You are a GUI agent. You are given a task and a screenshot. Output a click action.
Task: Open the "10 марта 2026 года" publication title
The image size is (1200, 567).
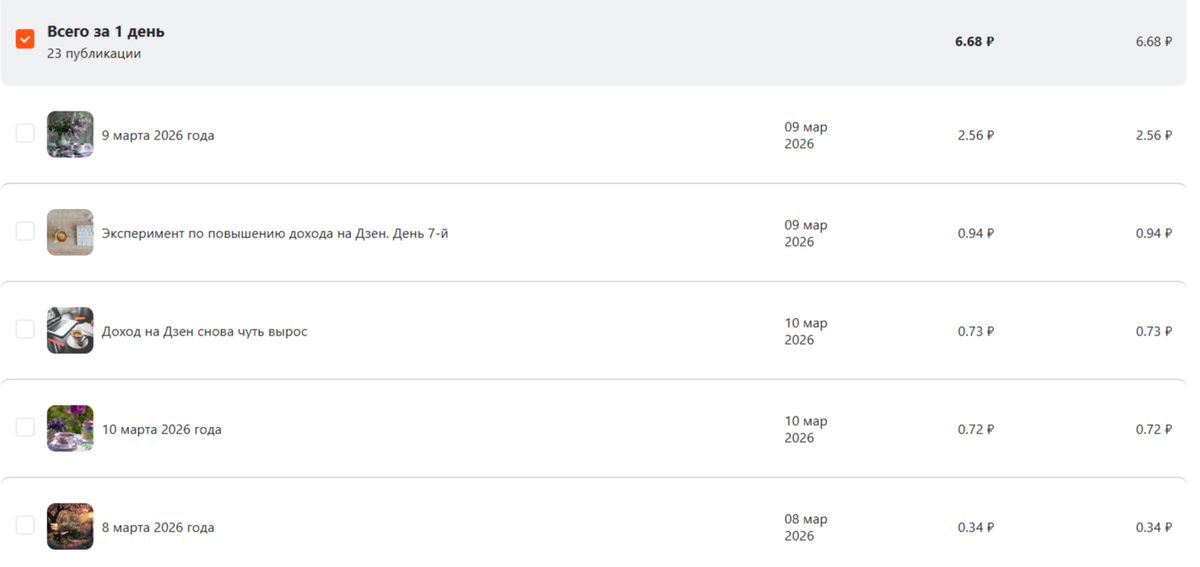tap(162, 430)
